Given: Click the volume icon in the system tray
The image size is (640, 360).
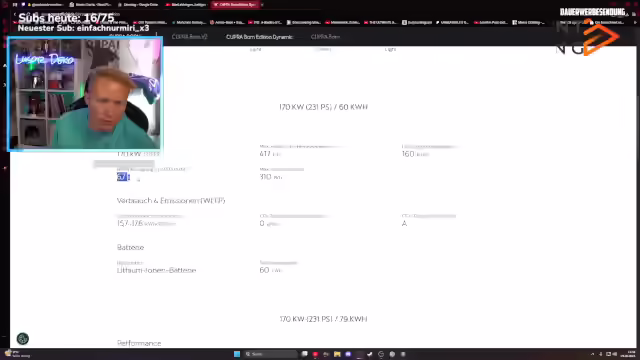Looking at the screenshot, I should point(615,354).
